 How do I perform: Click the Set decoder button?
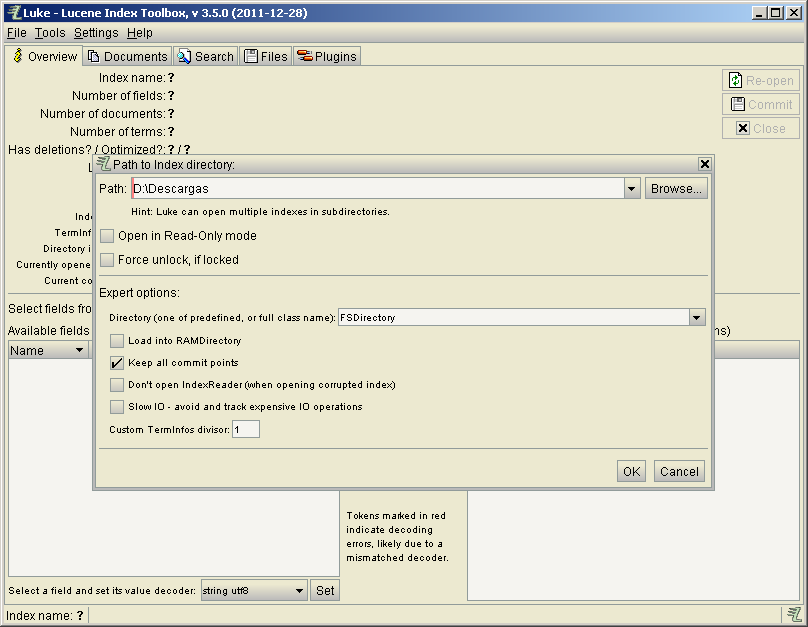tap(325, 590)
